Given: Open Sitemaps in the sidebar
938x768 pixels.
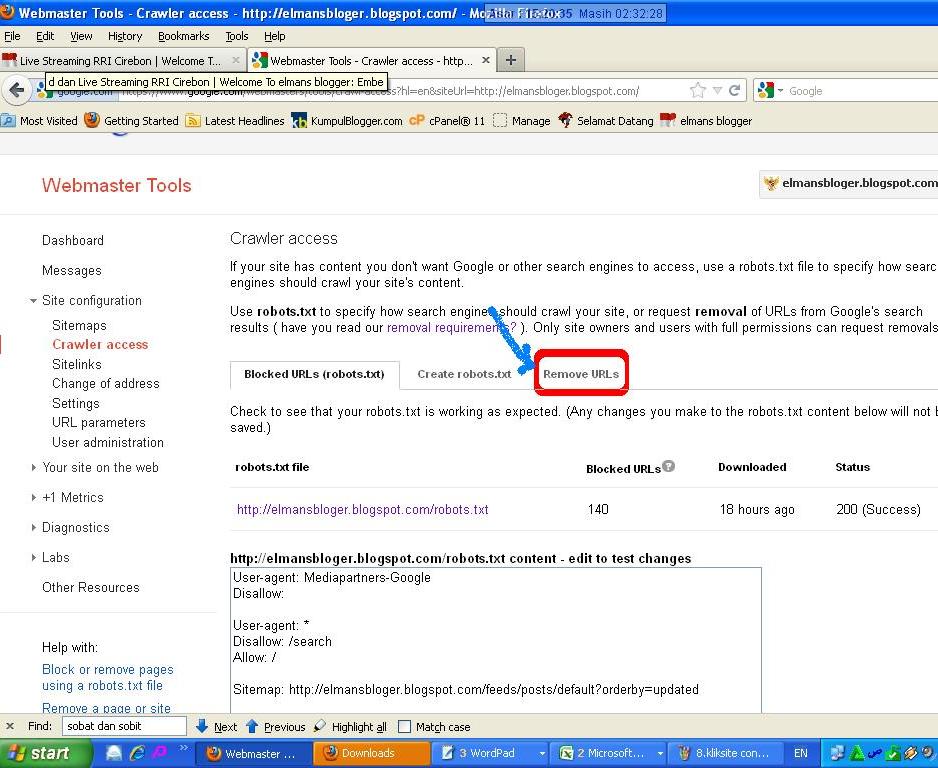Looking at the screenshot, I should tap(80, 325).
